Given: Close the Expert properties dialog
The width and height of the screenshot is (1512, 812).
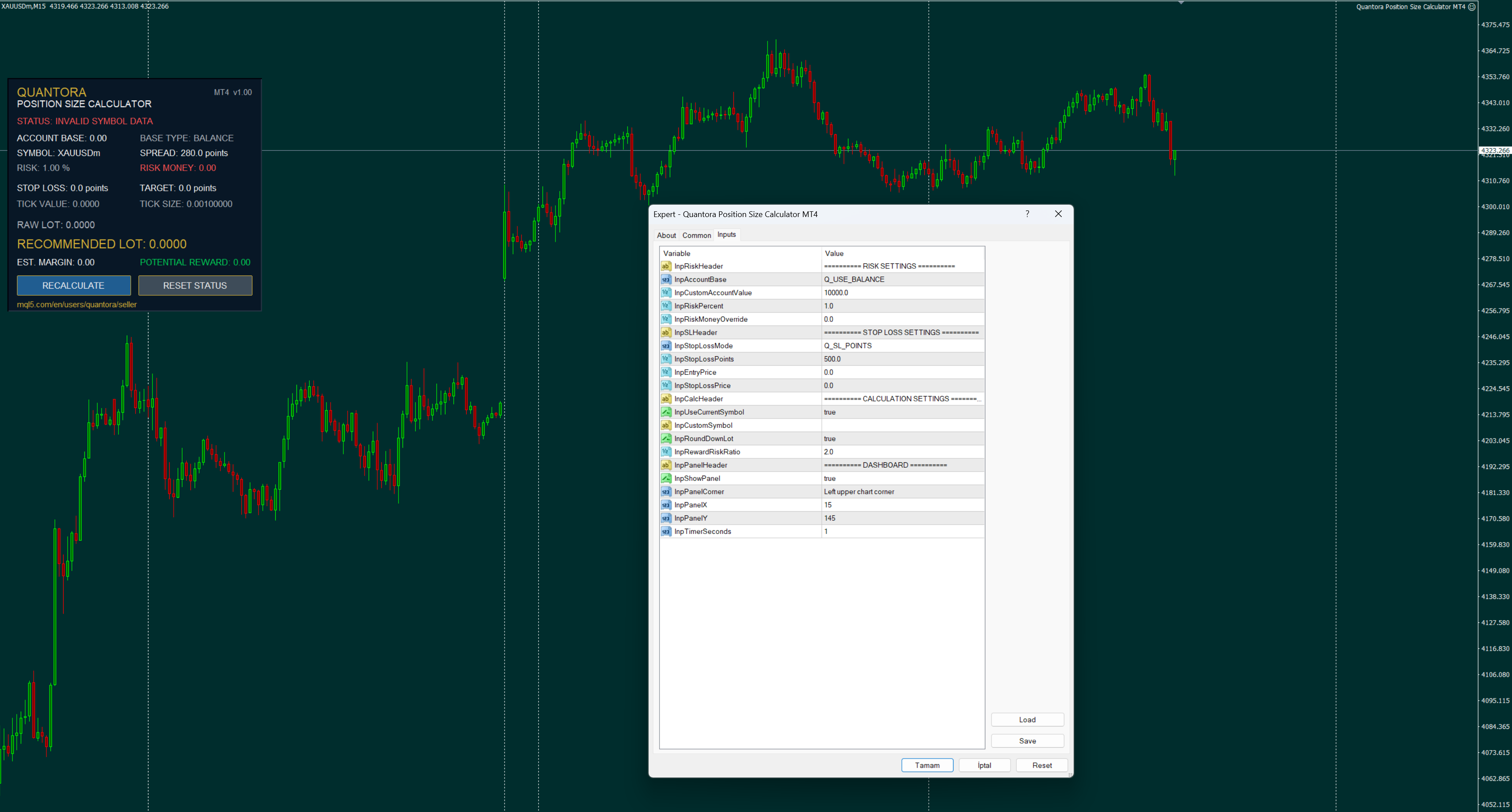Looking at the screenshot, I should 1058,213.
